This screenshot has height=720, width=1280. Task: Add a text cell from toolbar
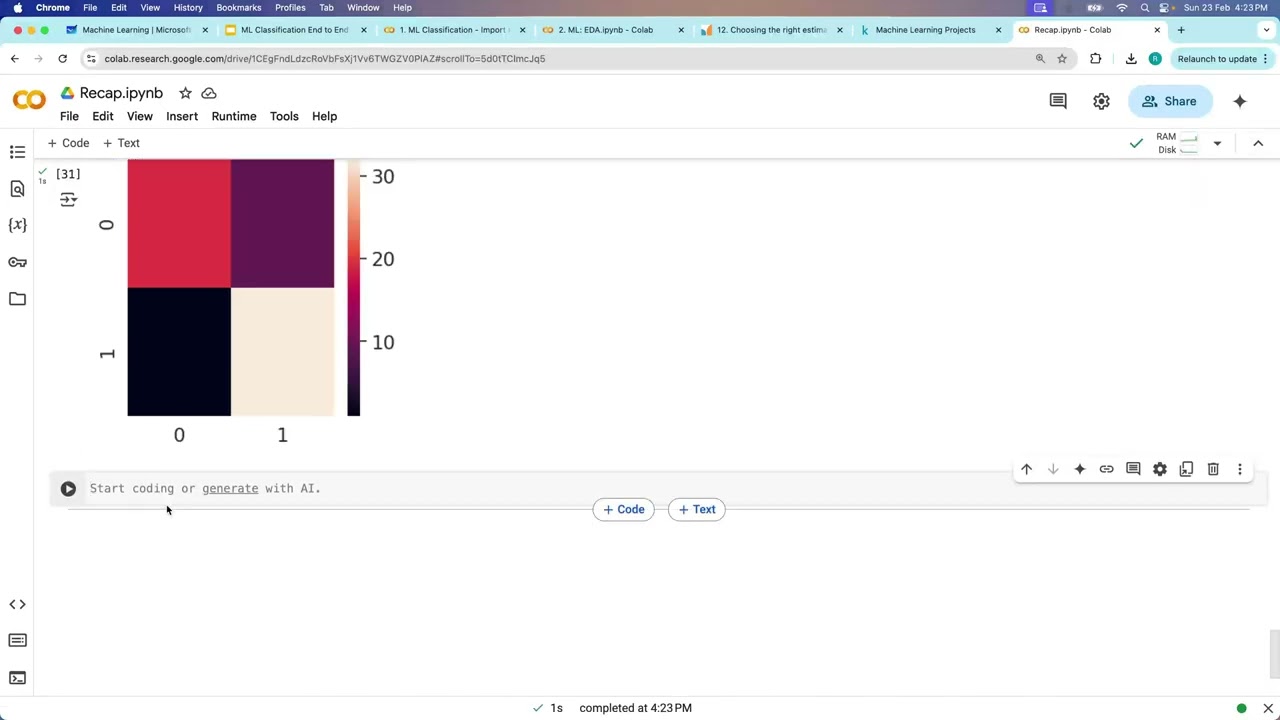click(121, 143)
